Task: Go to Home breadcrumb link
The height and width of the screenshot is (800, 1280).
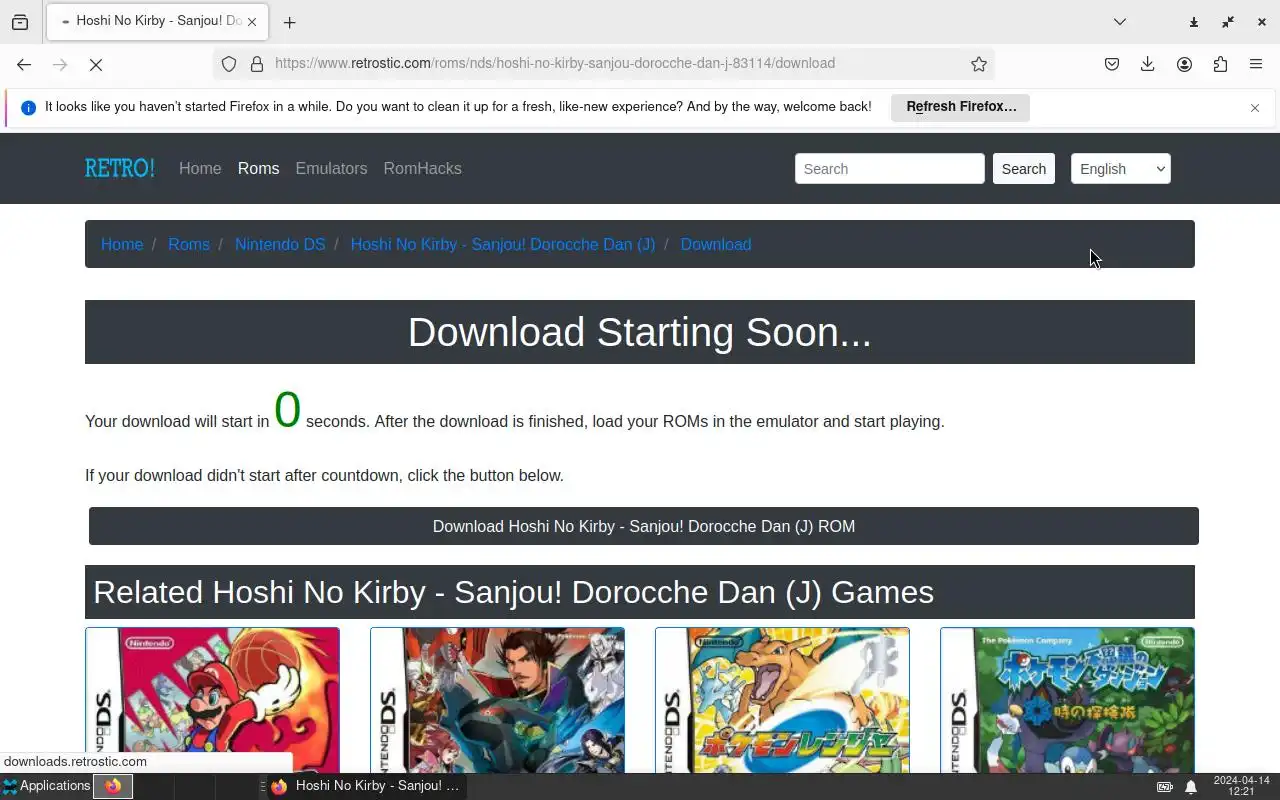Action: click(122, 244)
